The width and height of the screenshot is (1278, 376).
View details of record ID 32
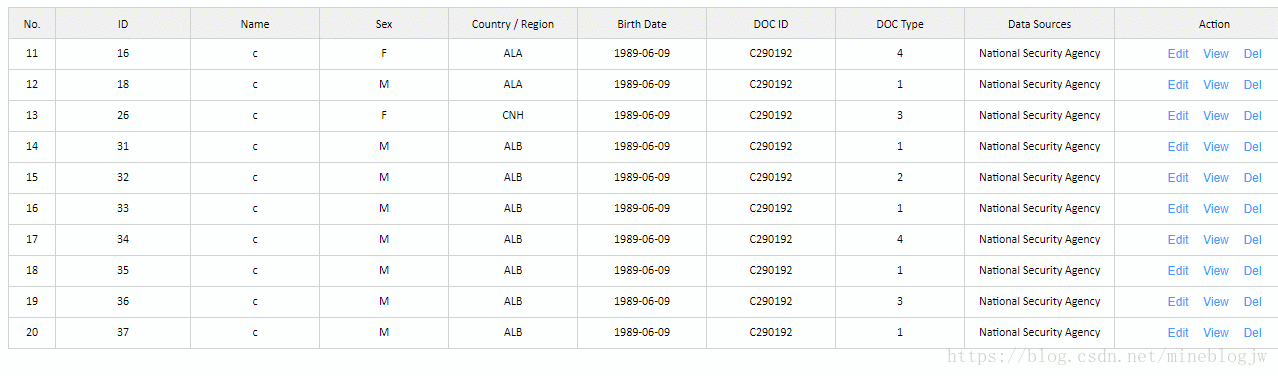[x=1216, y=178]
